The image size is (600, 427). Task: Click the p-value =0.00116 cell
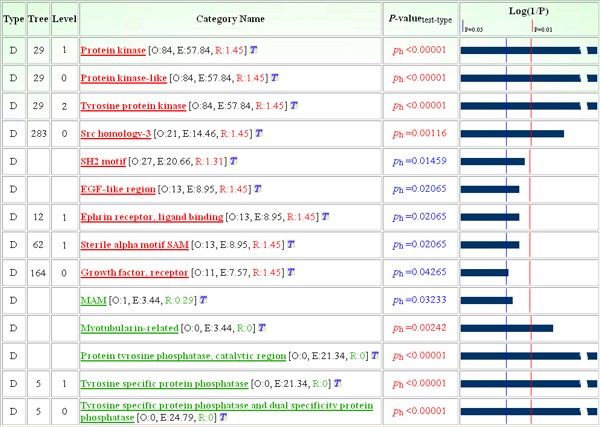(x=420, y=134)
